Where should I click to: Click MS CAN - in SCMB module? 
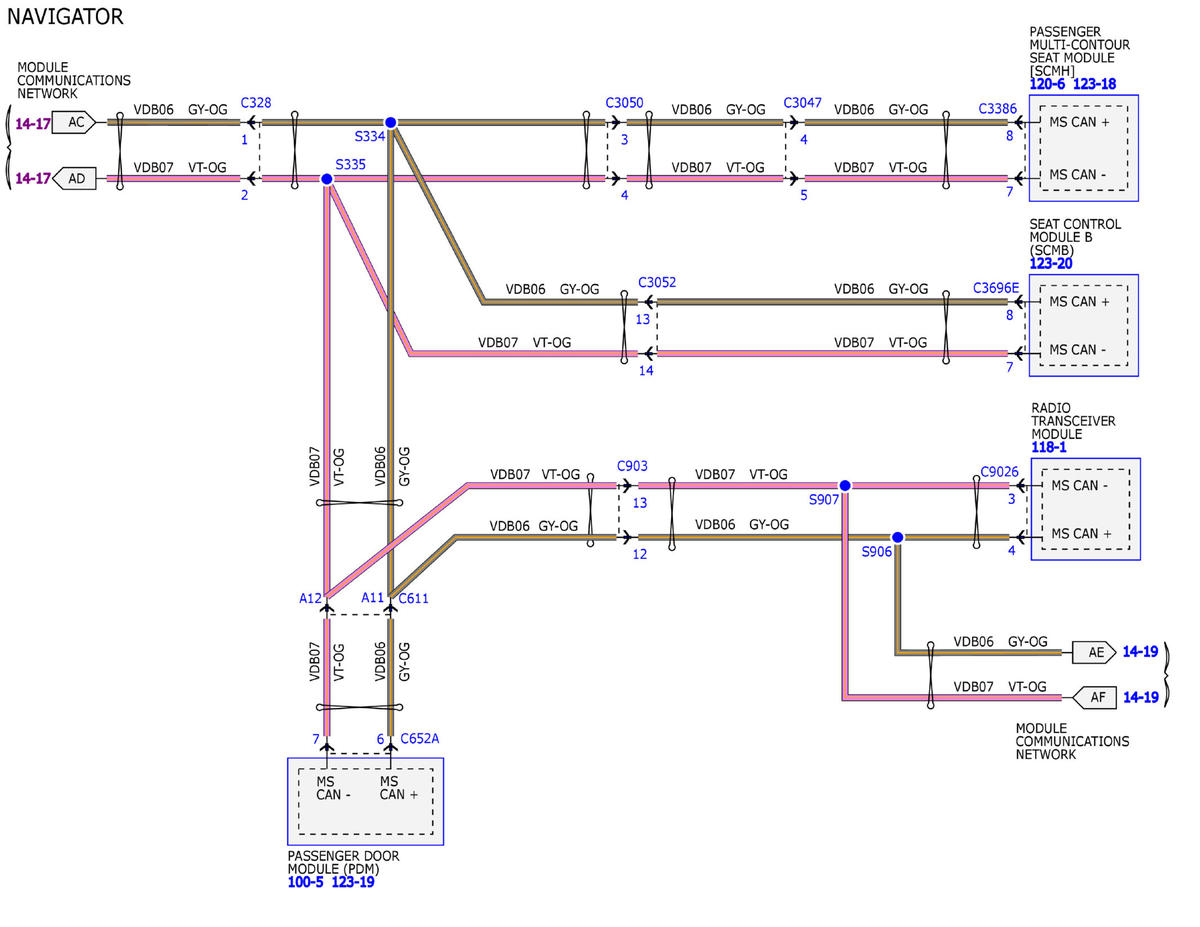pos(1078,350)
